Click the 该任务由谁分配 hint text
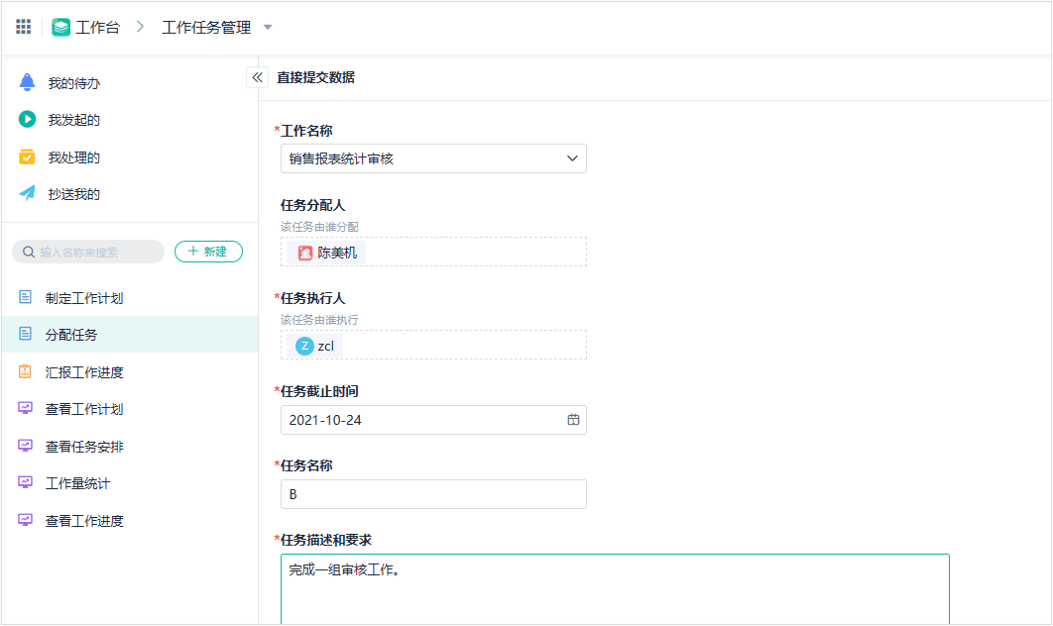 (320, 227)
